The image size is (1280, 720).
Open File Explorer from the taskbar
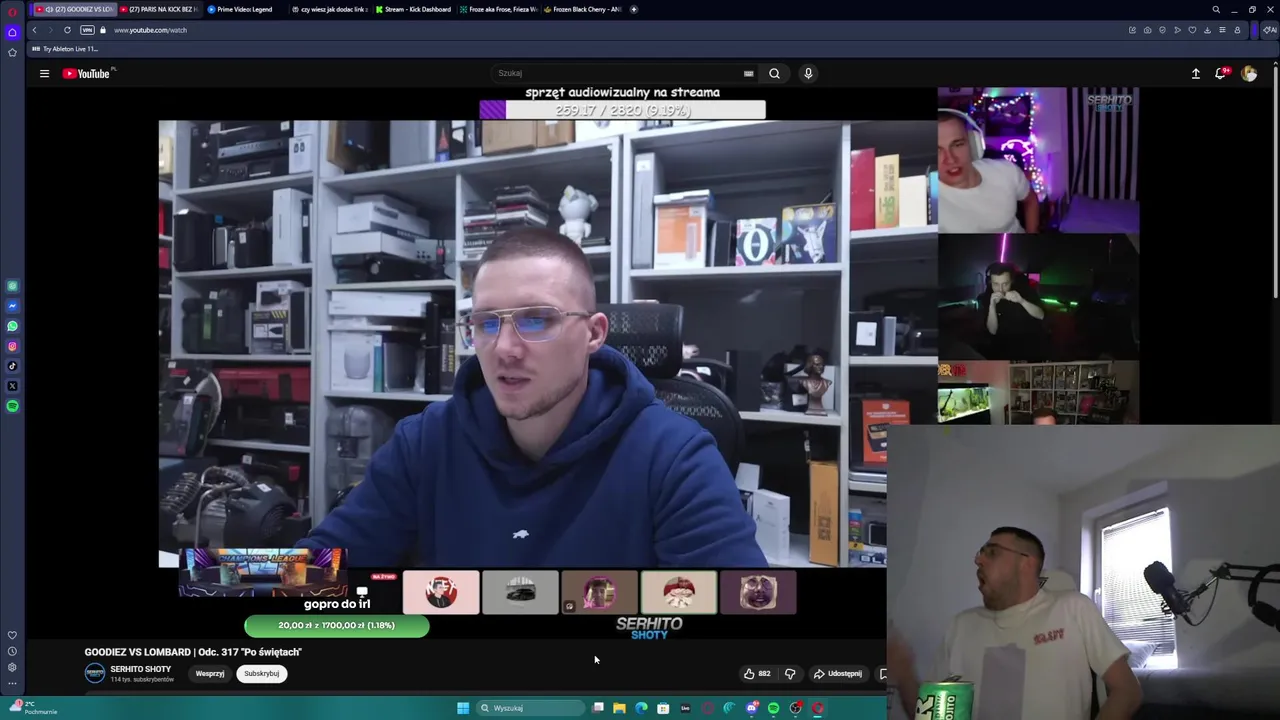coord(619,708)
